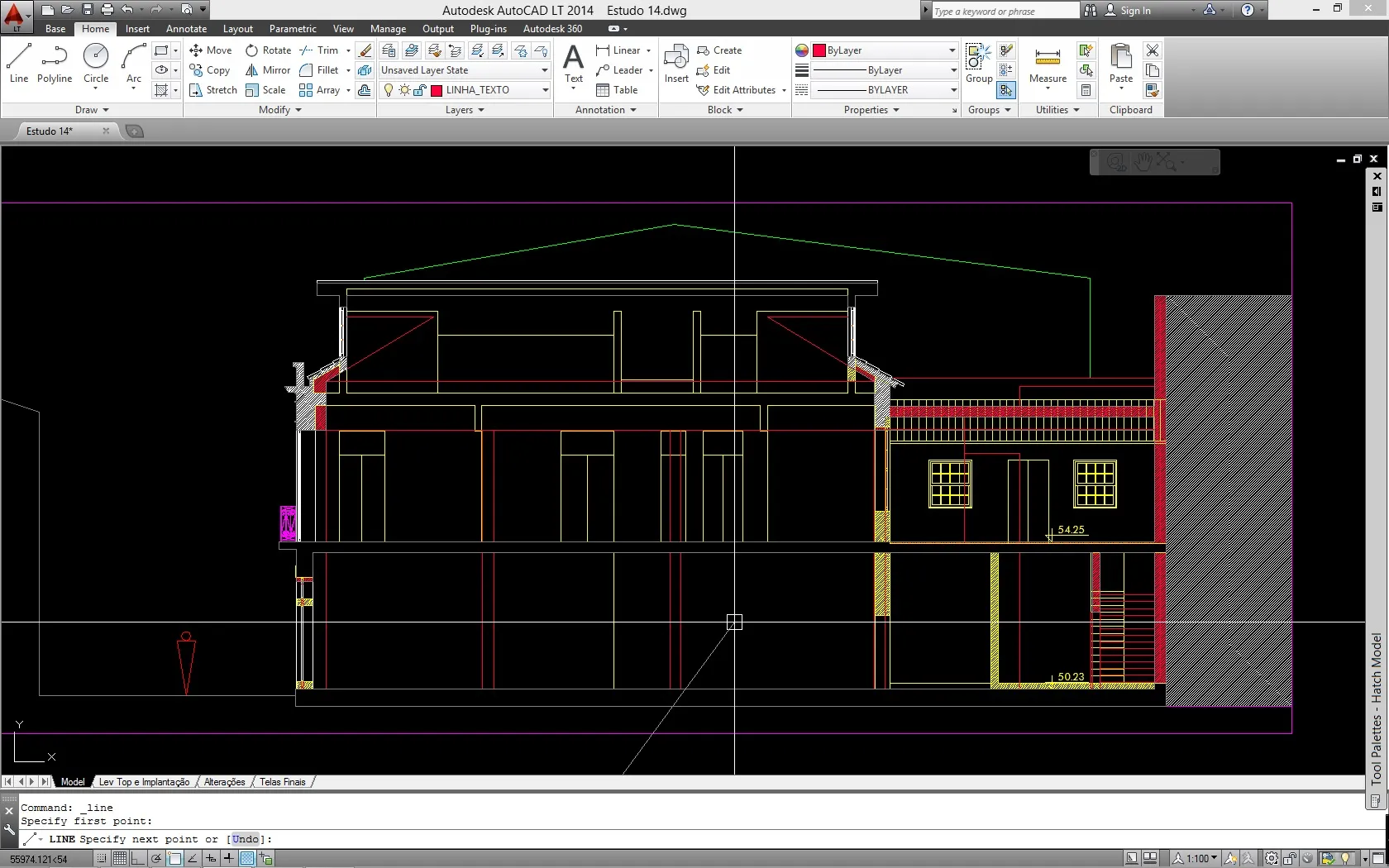Open the Annotate ribbon tab
This screenshot has height=868, width=1389.
(x=186, y=29)
